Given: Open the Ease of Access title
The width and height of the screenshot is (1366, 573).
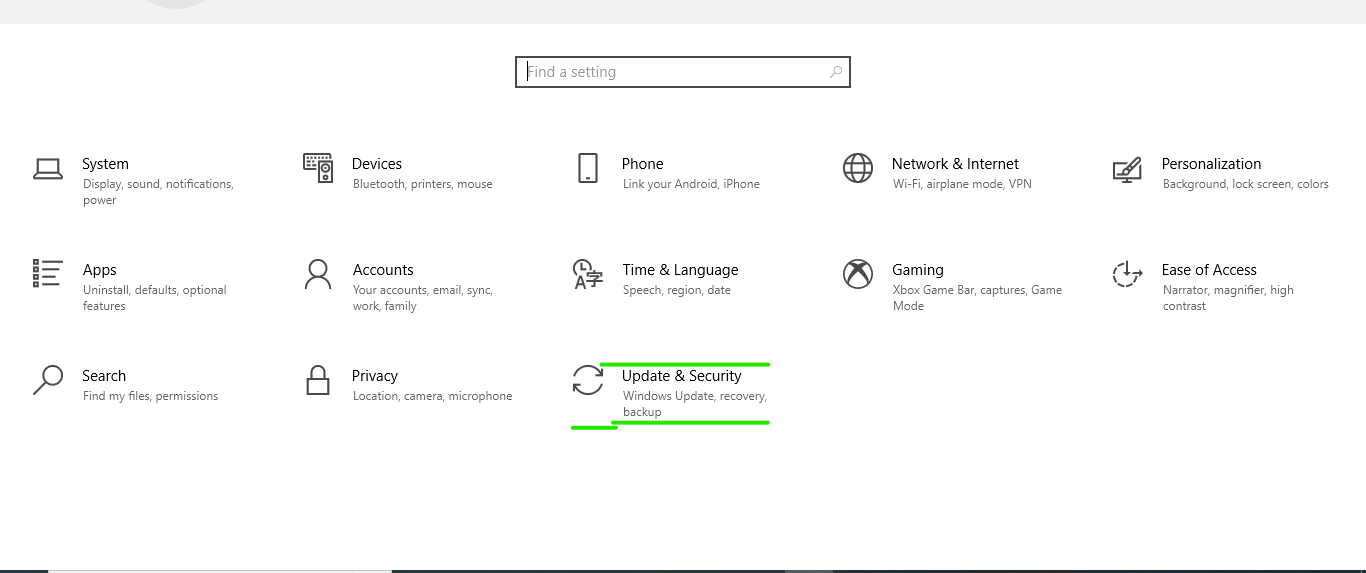Looking at the screenshot, I should click(1209, 270).
